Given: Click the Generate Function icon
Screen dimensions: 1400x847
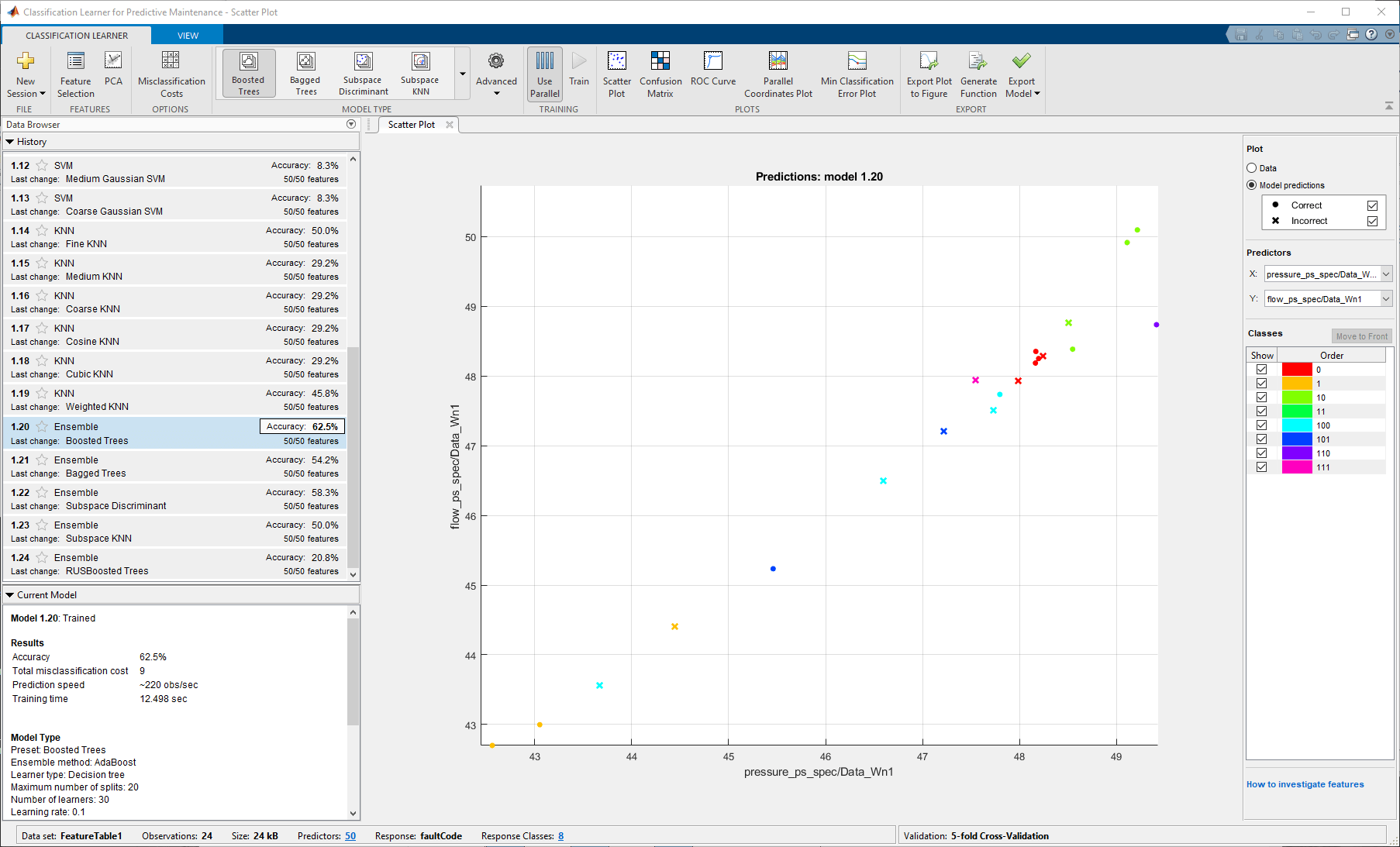Looking at the screenshot, I should (x=978, y=74).
